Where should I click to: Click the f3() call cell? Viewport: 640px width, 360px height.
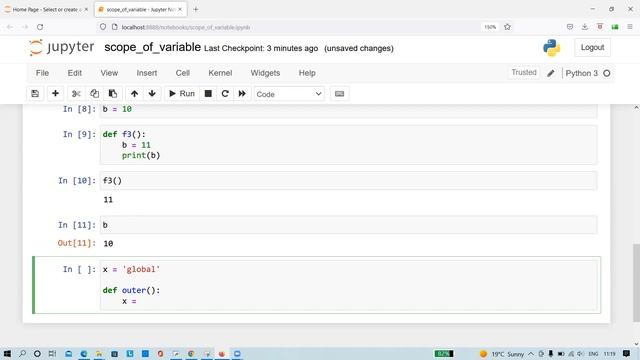[349, 181]
